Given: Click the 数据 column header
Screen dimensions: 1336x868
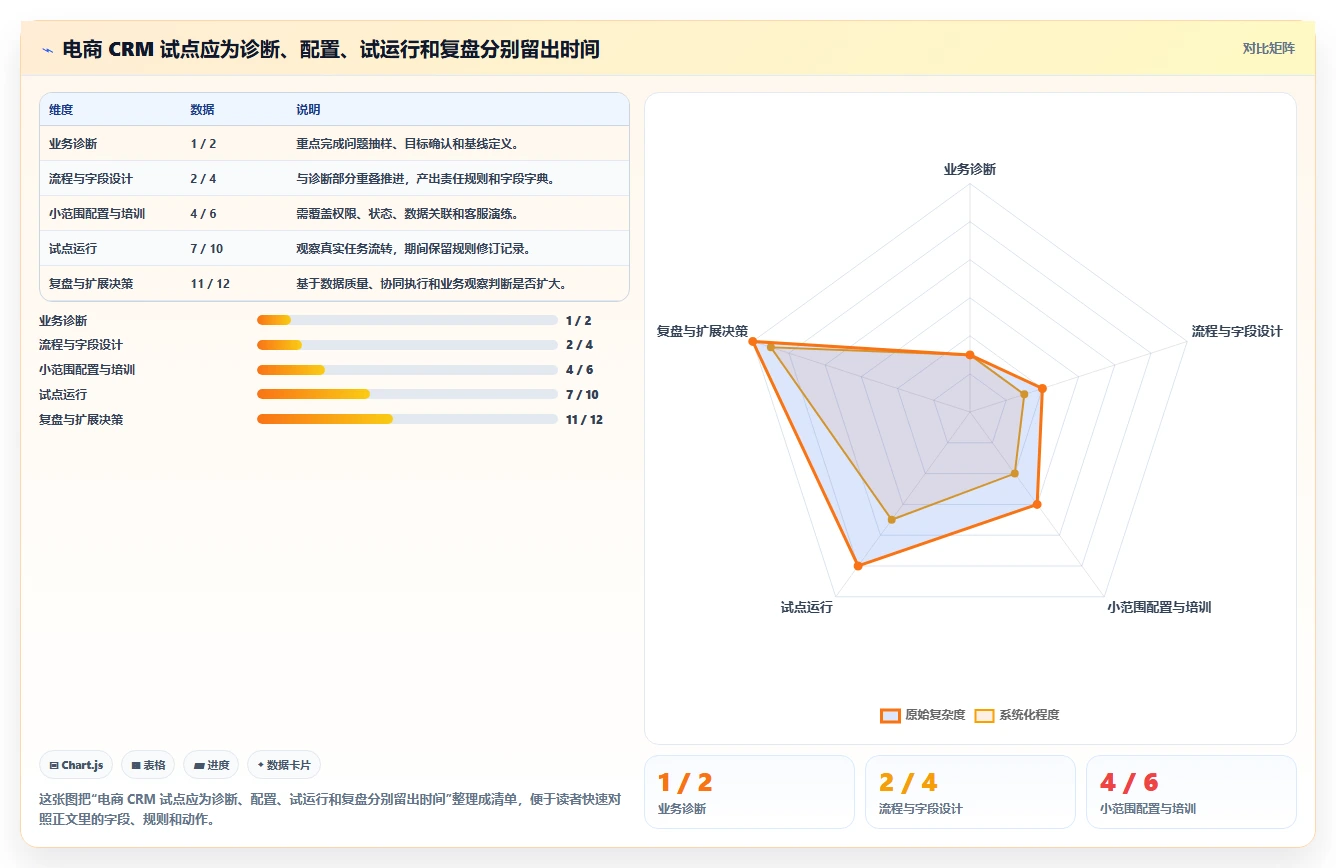Looking at the screenshot, I should (x=202, y=110).
